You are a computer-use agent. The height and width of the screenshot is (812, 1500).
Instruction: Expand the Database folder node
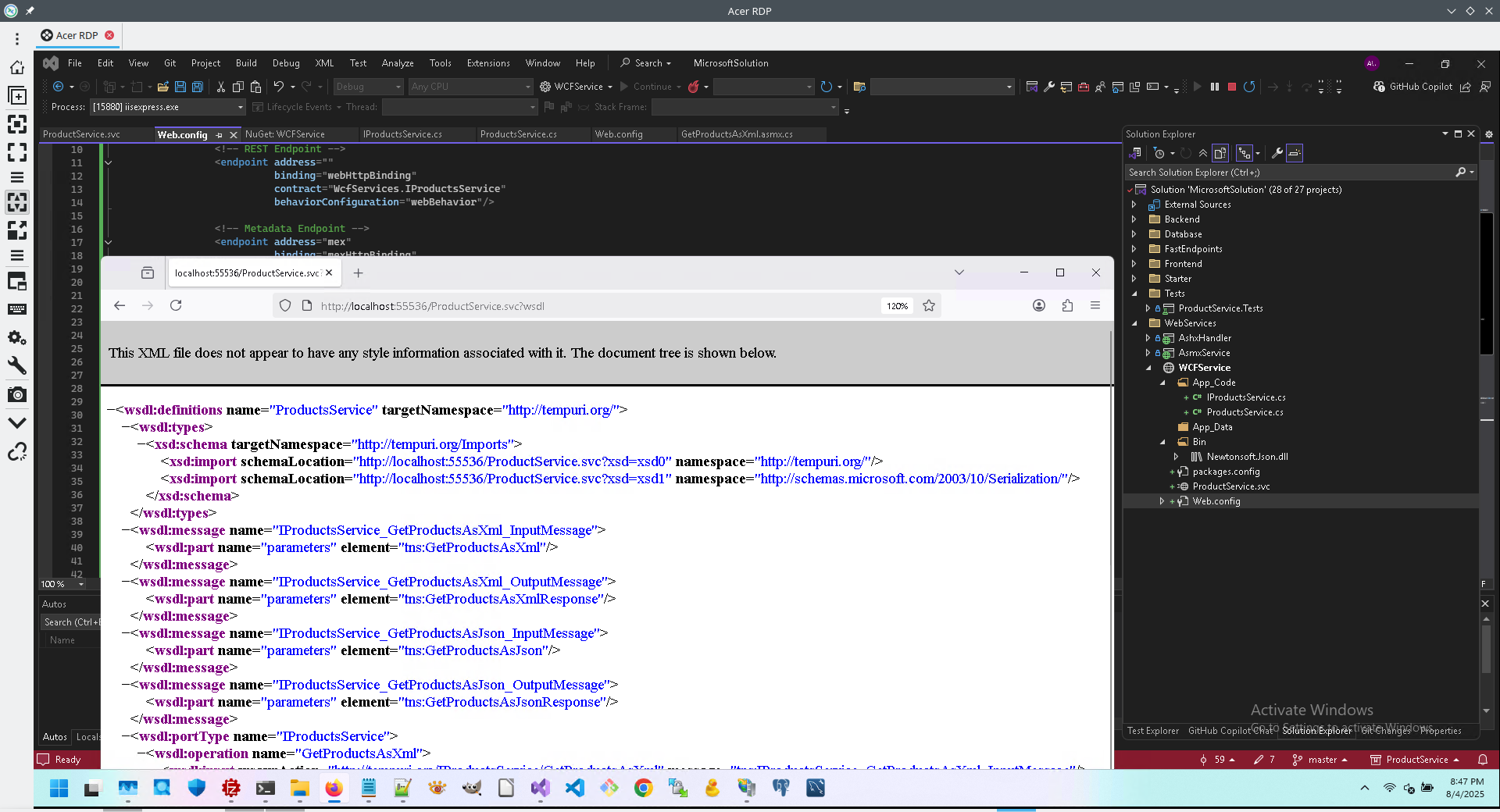(x=1134, y=234)
